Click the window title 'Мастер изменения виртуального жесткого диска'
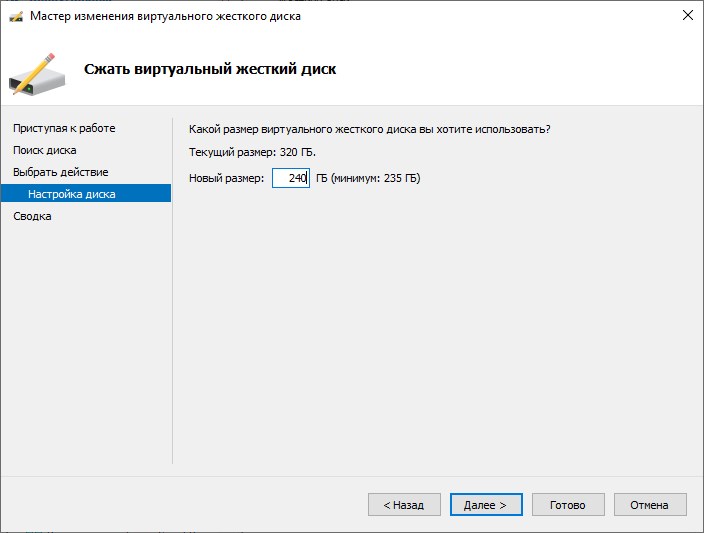This screenshot has height=533, width=704. tap(165, 16)
